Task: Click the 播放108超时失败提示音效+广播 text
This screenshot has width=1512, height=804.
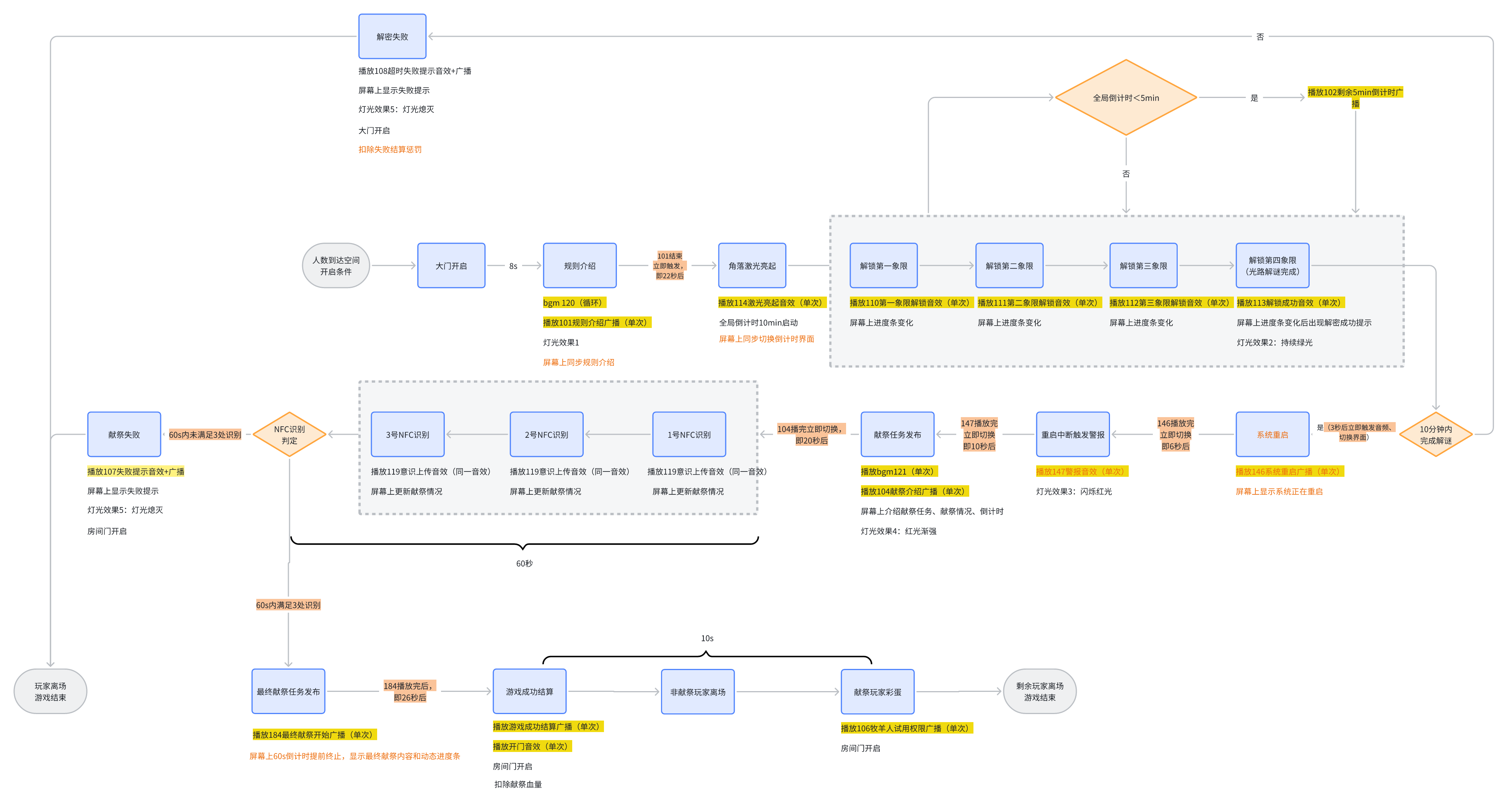Action: (415, 71)
